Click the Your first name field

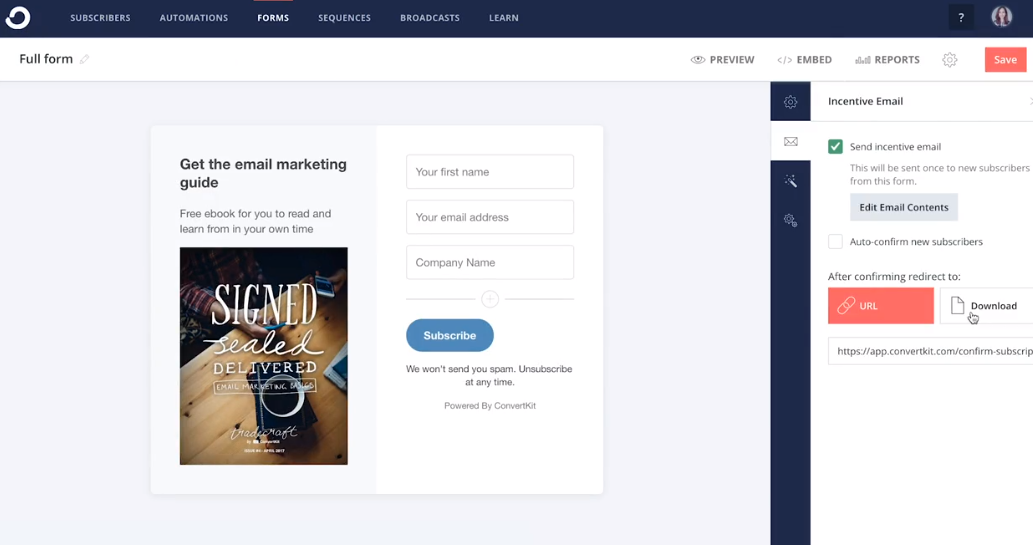pyautogui.click(x=489, y=172)
